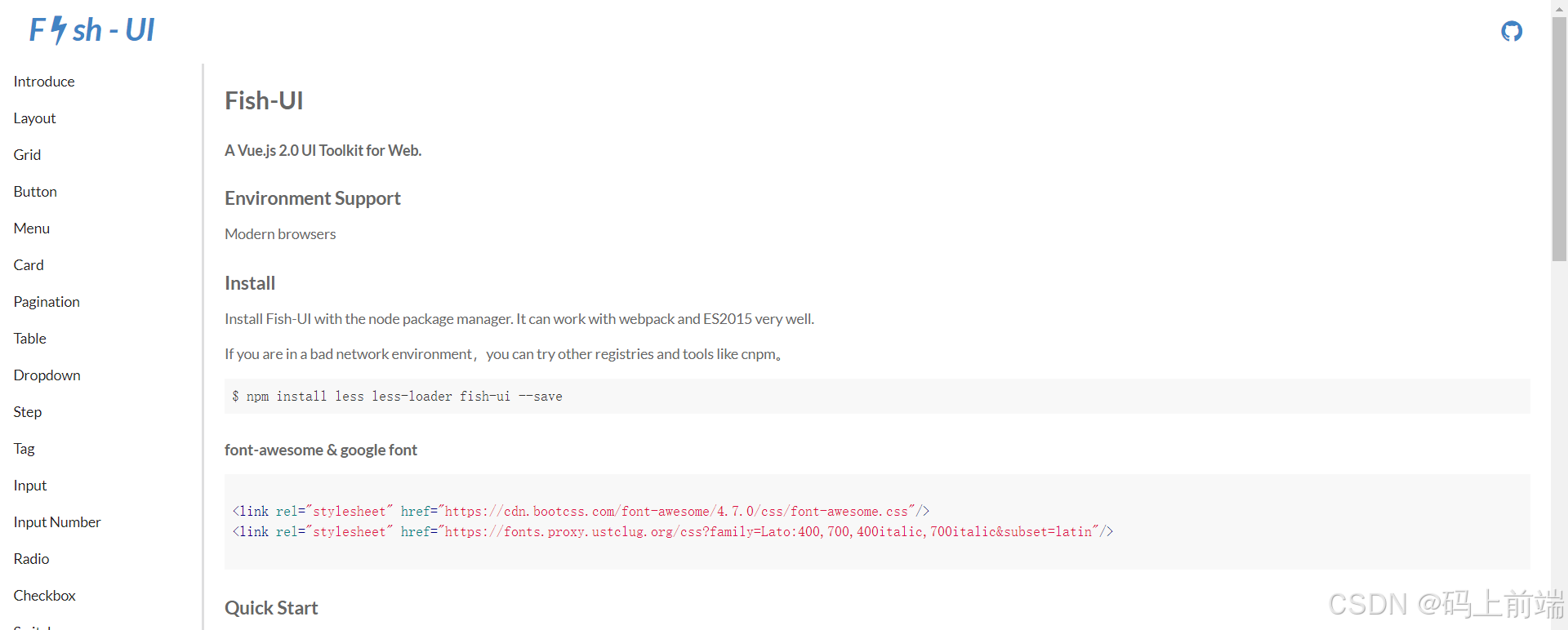Click the Quick Start heading
This screenshot has width=1568, height=630.
[271, 608]
